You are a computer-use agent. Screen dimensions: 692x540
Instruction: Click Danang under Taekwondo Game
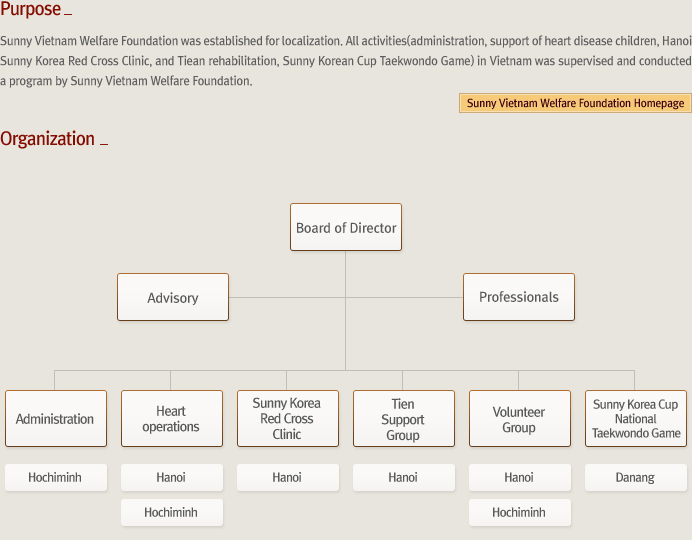click(636, 477)
